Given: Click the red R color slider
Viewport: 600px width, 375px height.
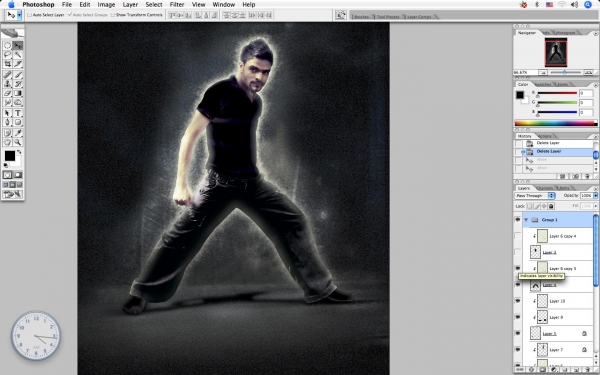Looking at the screenshot, I should (x=557, y=93).
